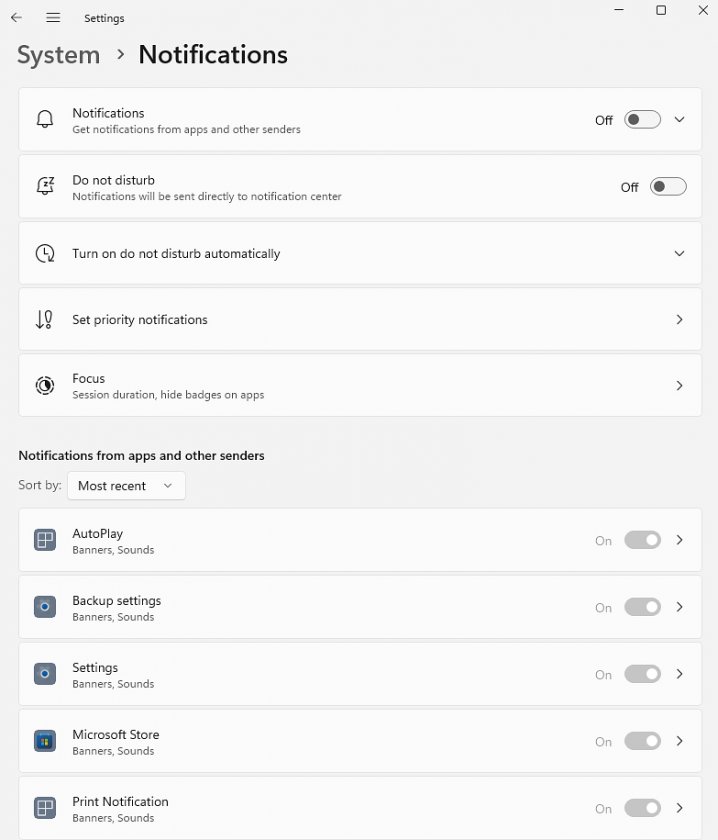Image resolution: width=718 pixels, height=840 pixels.
Task: Click the Print Notification app icon
Action: 45,808
